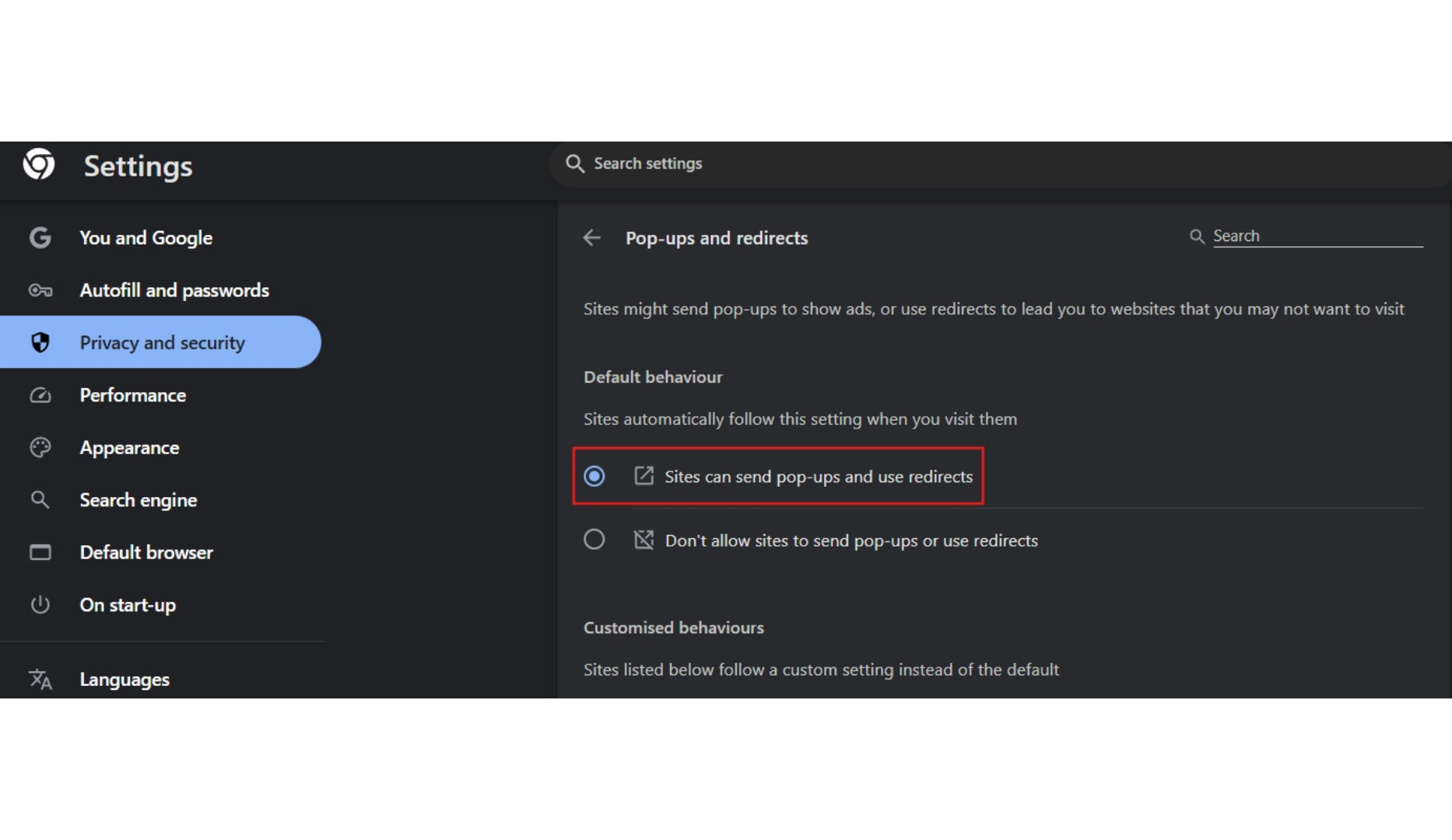Click 'Sites might send pop-ups to show ads' description
Image resolution: width=1452 pixels, height=840 pixels.
tap(994, 309)
